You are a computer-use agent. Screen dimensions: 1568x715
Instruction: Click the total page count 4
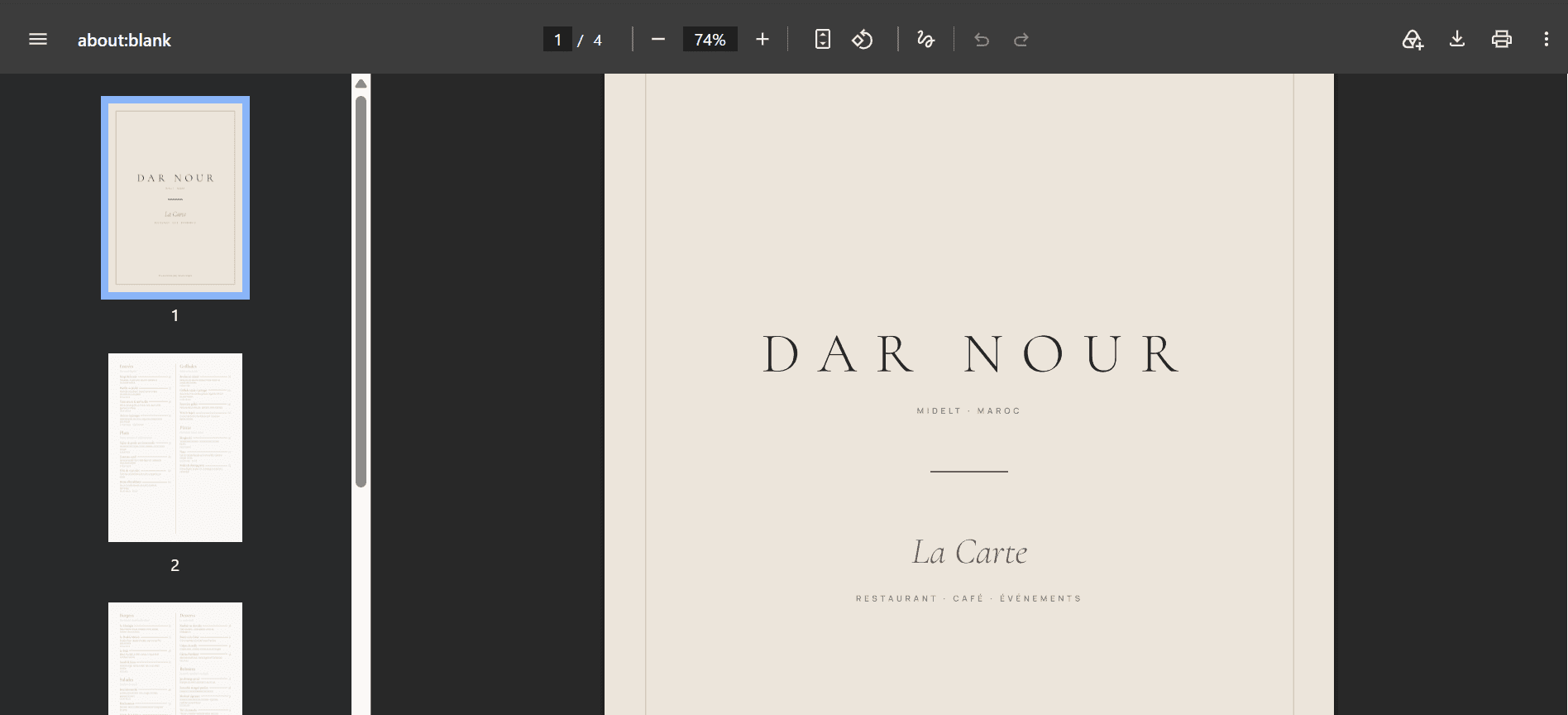coord(597,40)
